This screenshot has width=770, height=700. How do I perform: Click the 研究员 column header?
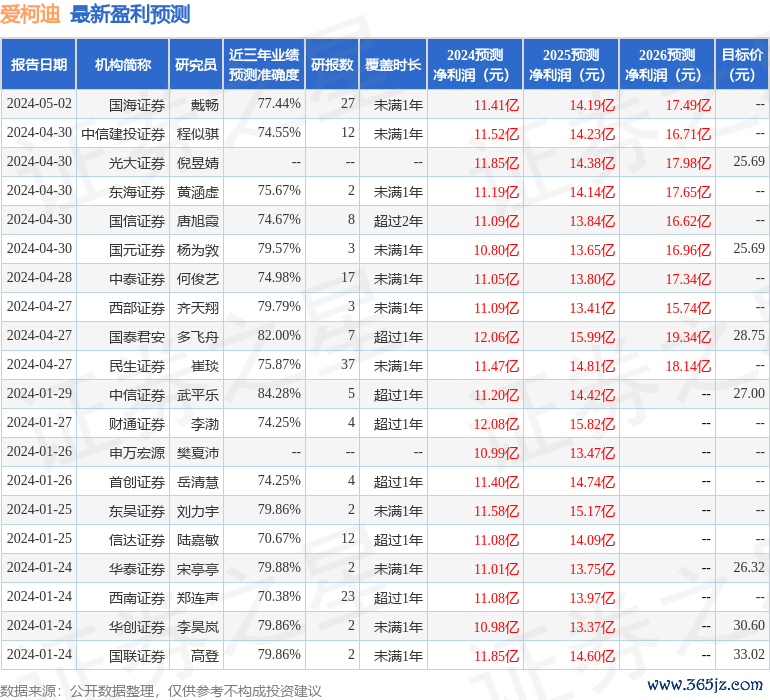[x=195, y=65]
